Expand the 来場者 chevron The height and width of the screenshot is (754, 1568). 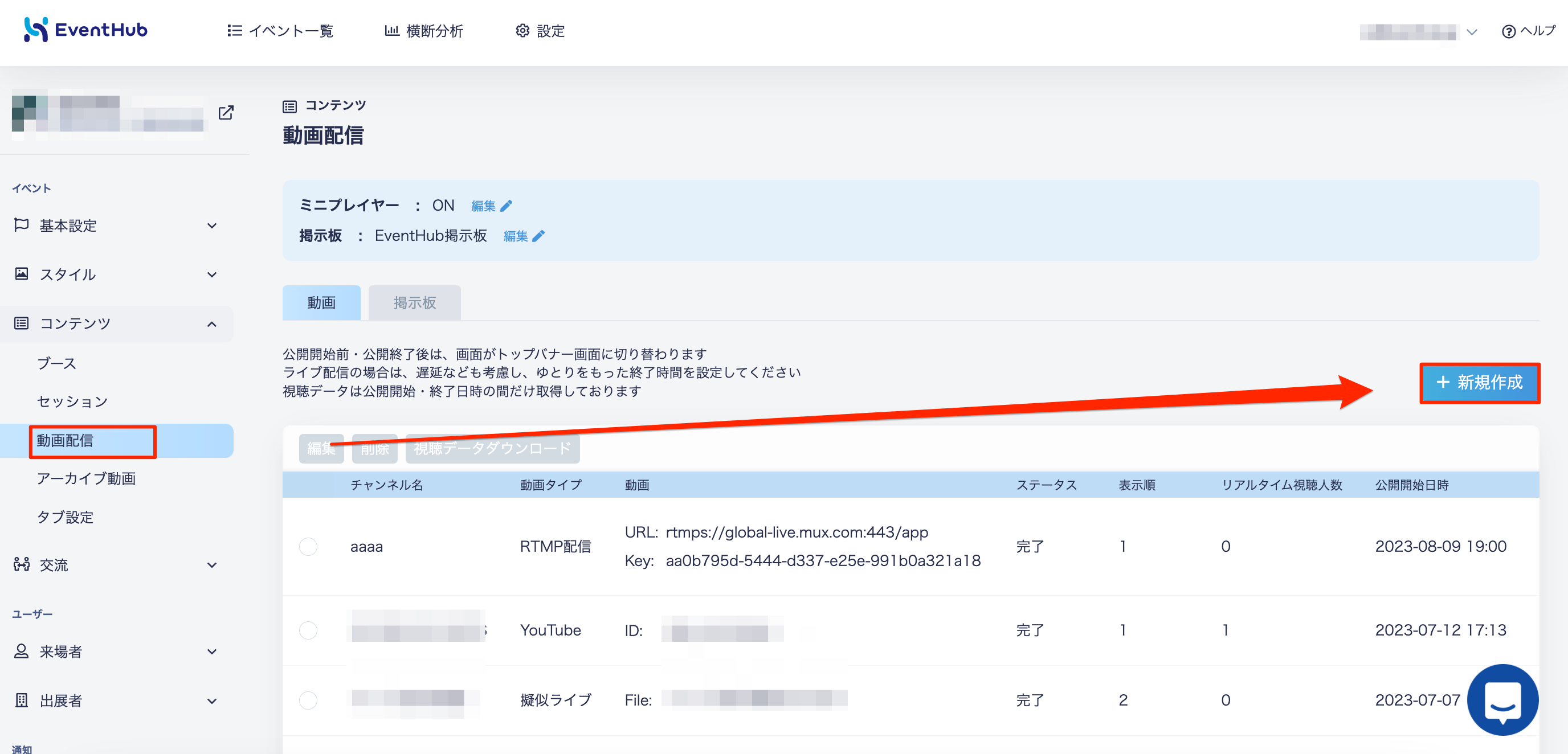[x=212, y=651]
